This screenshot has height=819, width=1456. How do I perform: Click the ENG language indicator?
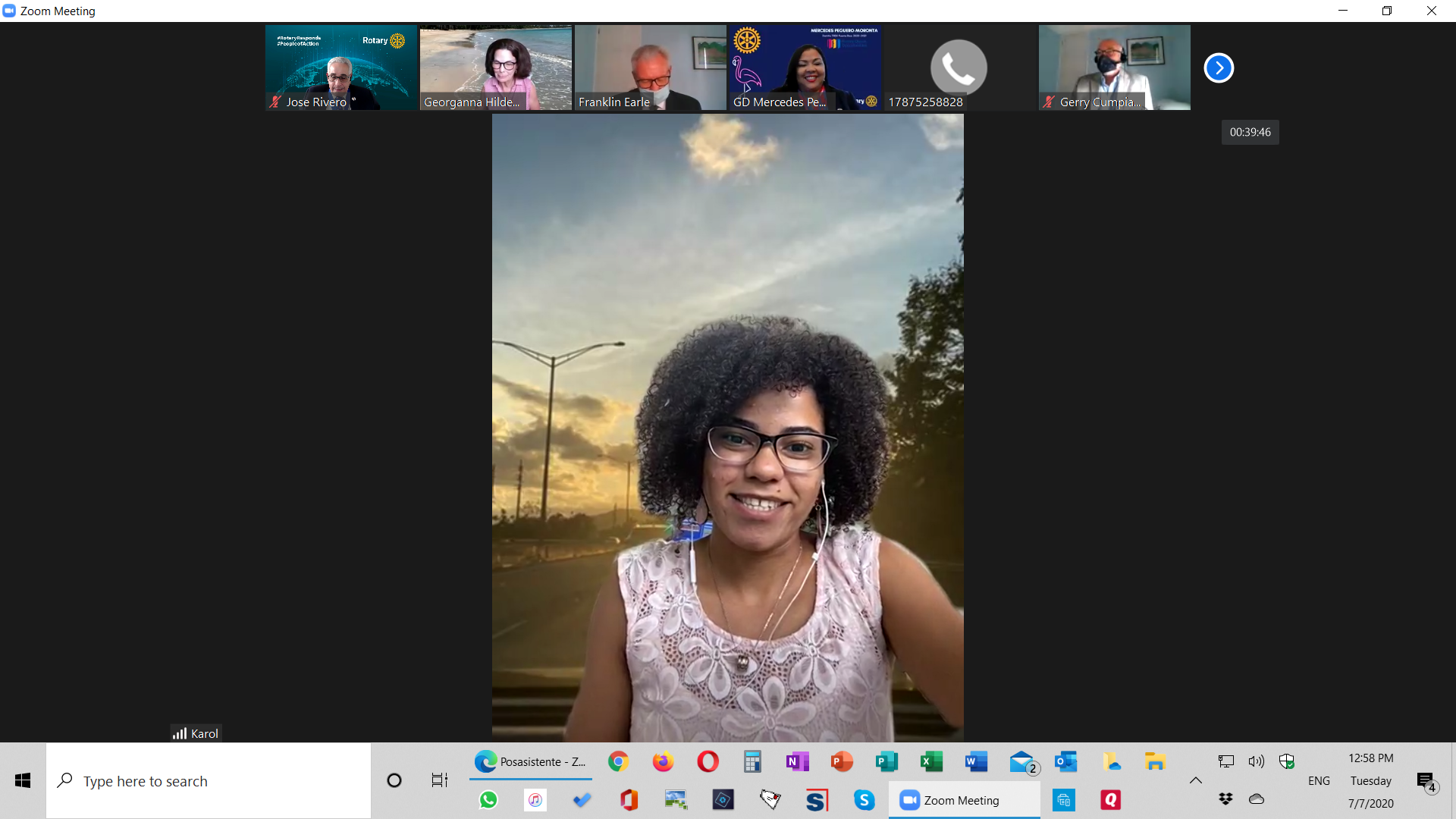pos(1319,781)
